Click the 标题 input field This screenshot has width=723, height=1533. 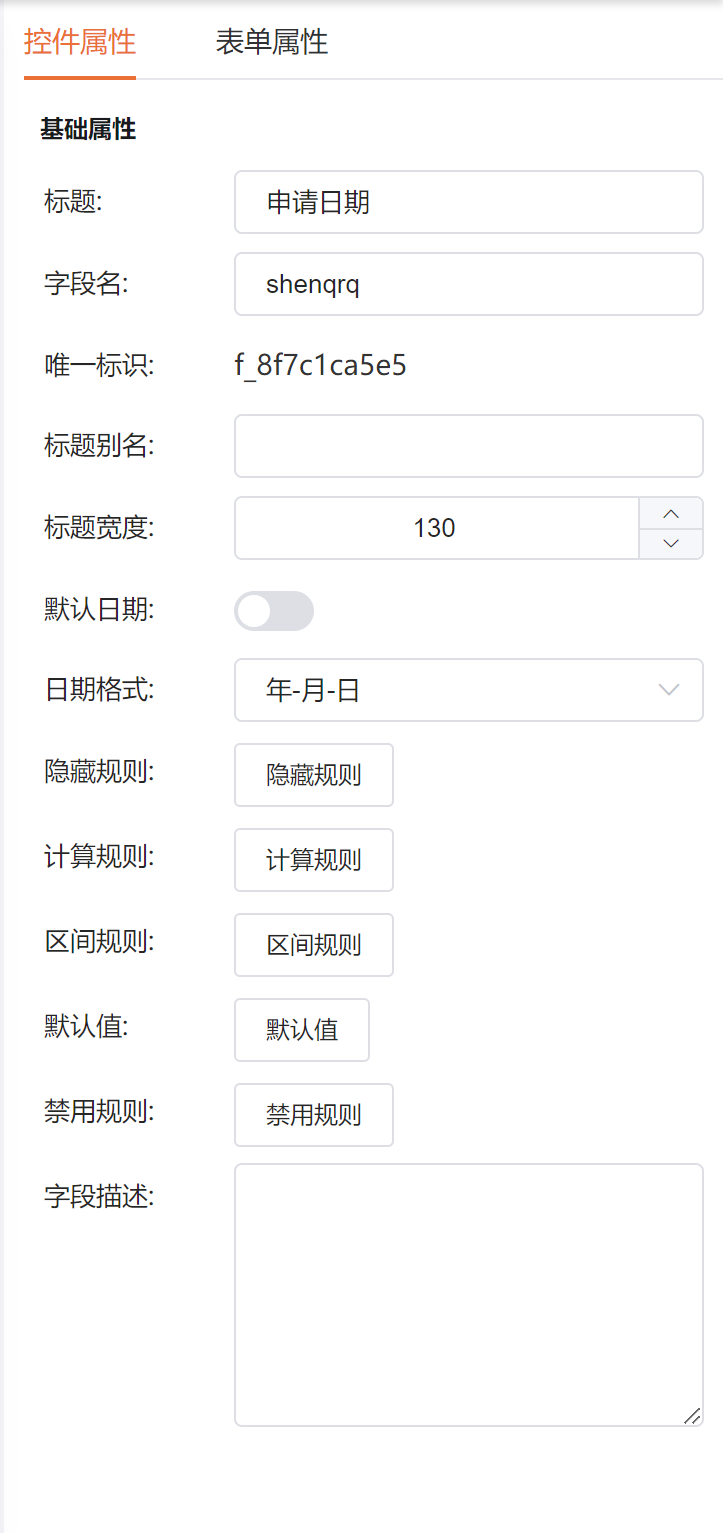click(x=468, y=202)
